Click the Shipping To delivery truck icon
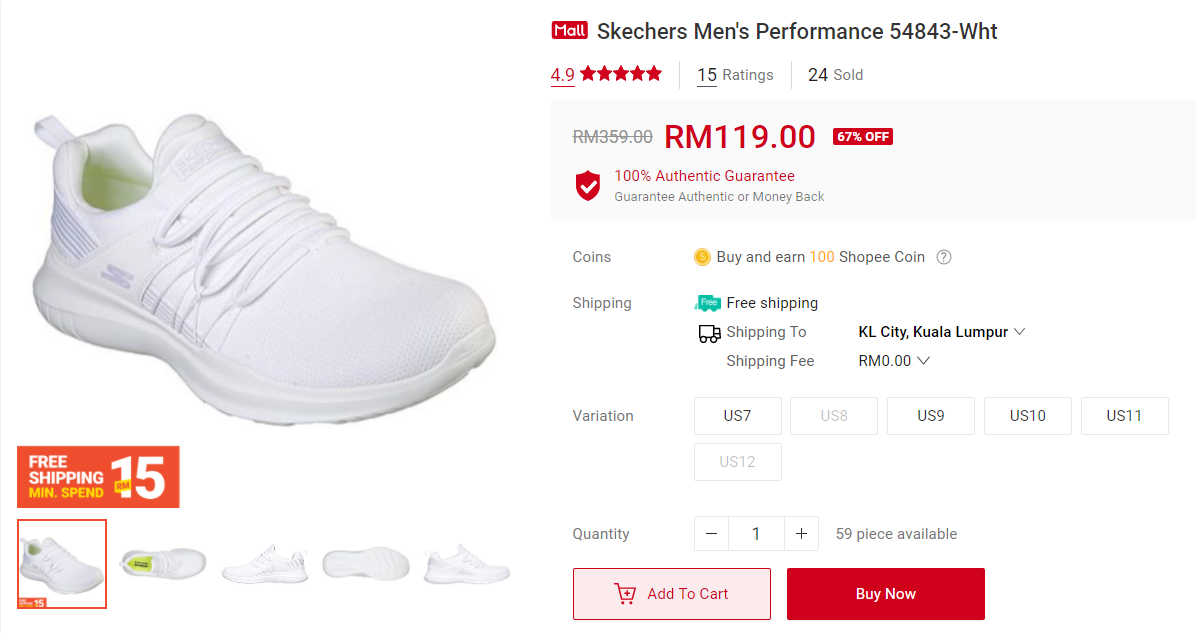This screenshot has height=633, width=1196. coord(709,333)
